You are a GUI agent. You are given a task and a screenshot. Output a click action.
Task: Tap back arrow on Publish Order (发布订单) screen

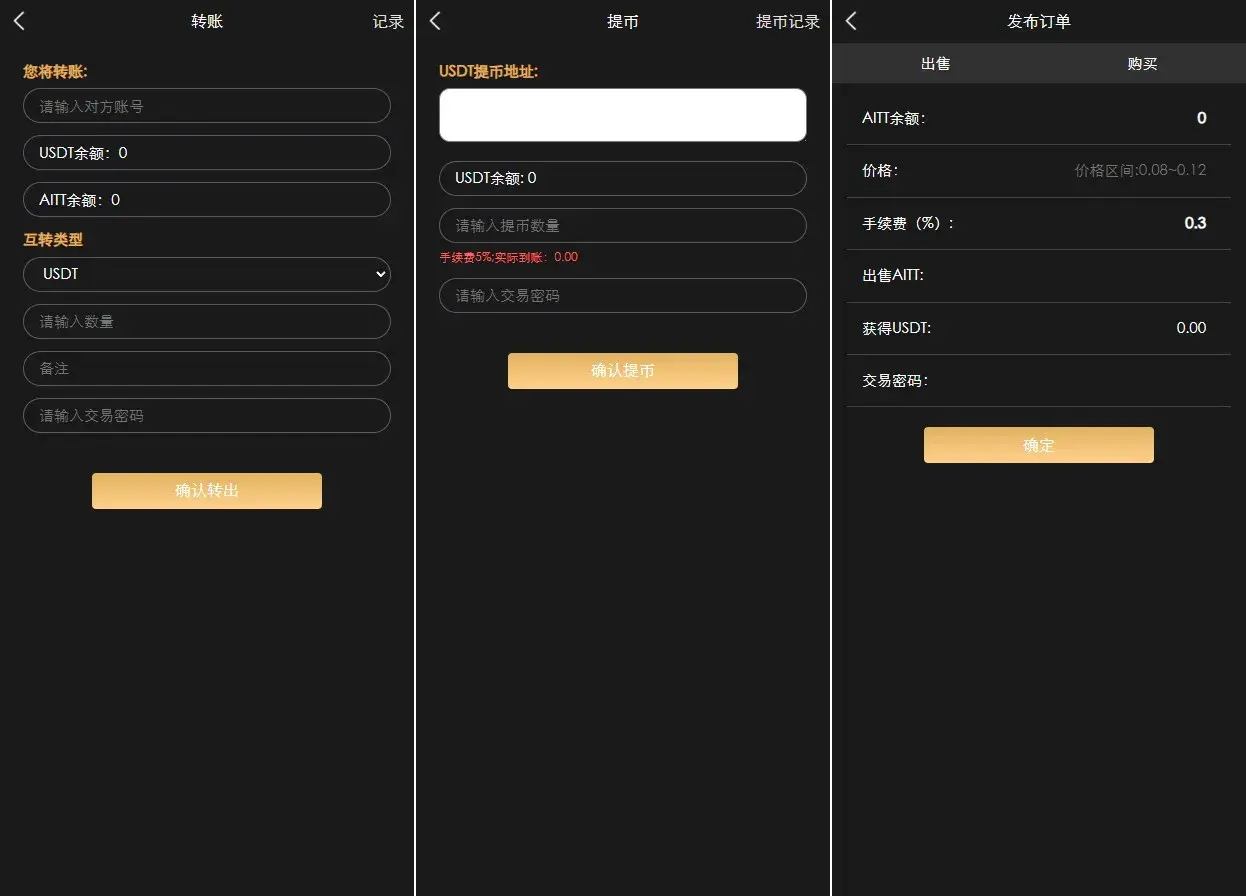point(851,21)
